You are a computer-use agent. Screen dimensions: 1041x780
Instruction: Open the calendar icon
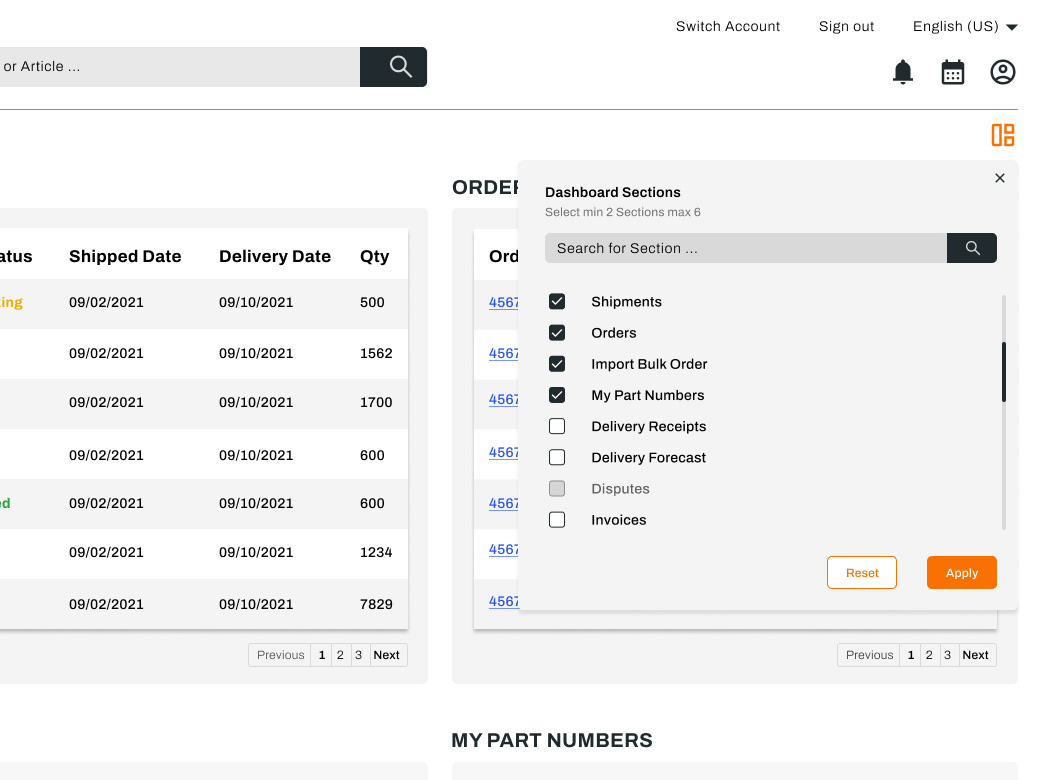coord(953,72)
